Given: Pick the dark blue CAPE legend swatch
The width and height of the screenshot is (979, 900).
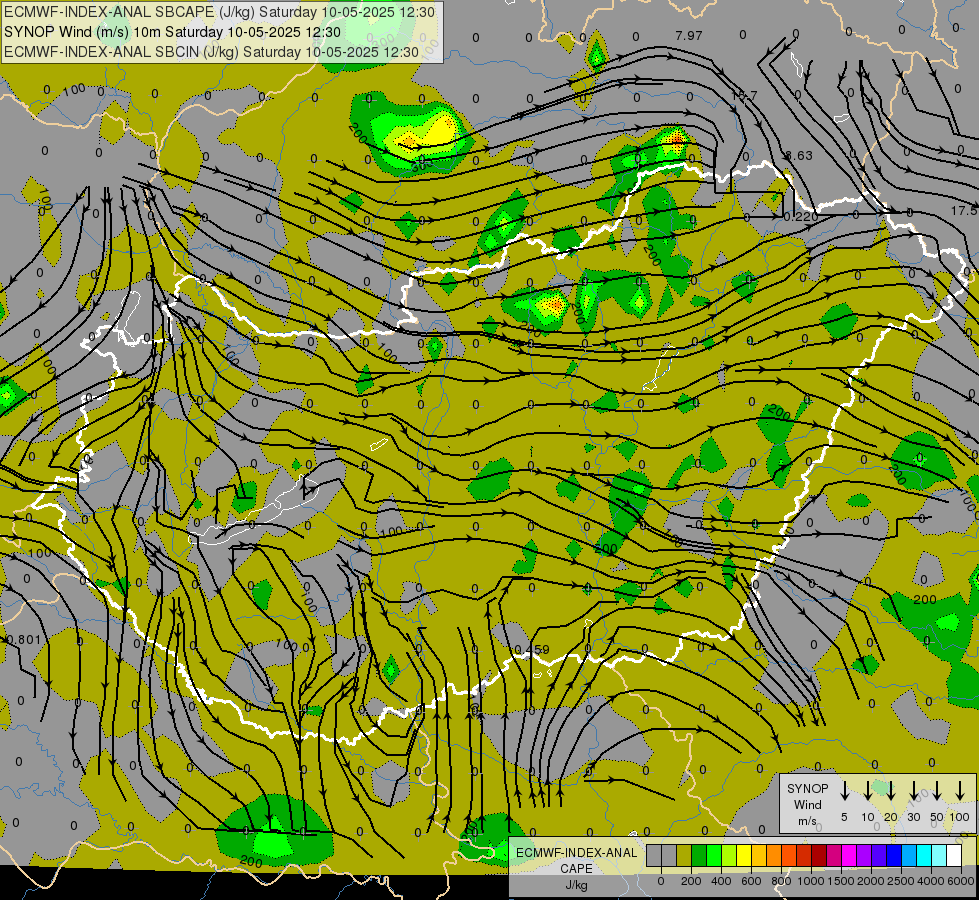Looking at the screenshot, I should [x=894, y=855].
